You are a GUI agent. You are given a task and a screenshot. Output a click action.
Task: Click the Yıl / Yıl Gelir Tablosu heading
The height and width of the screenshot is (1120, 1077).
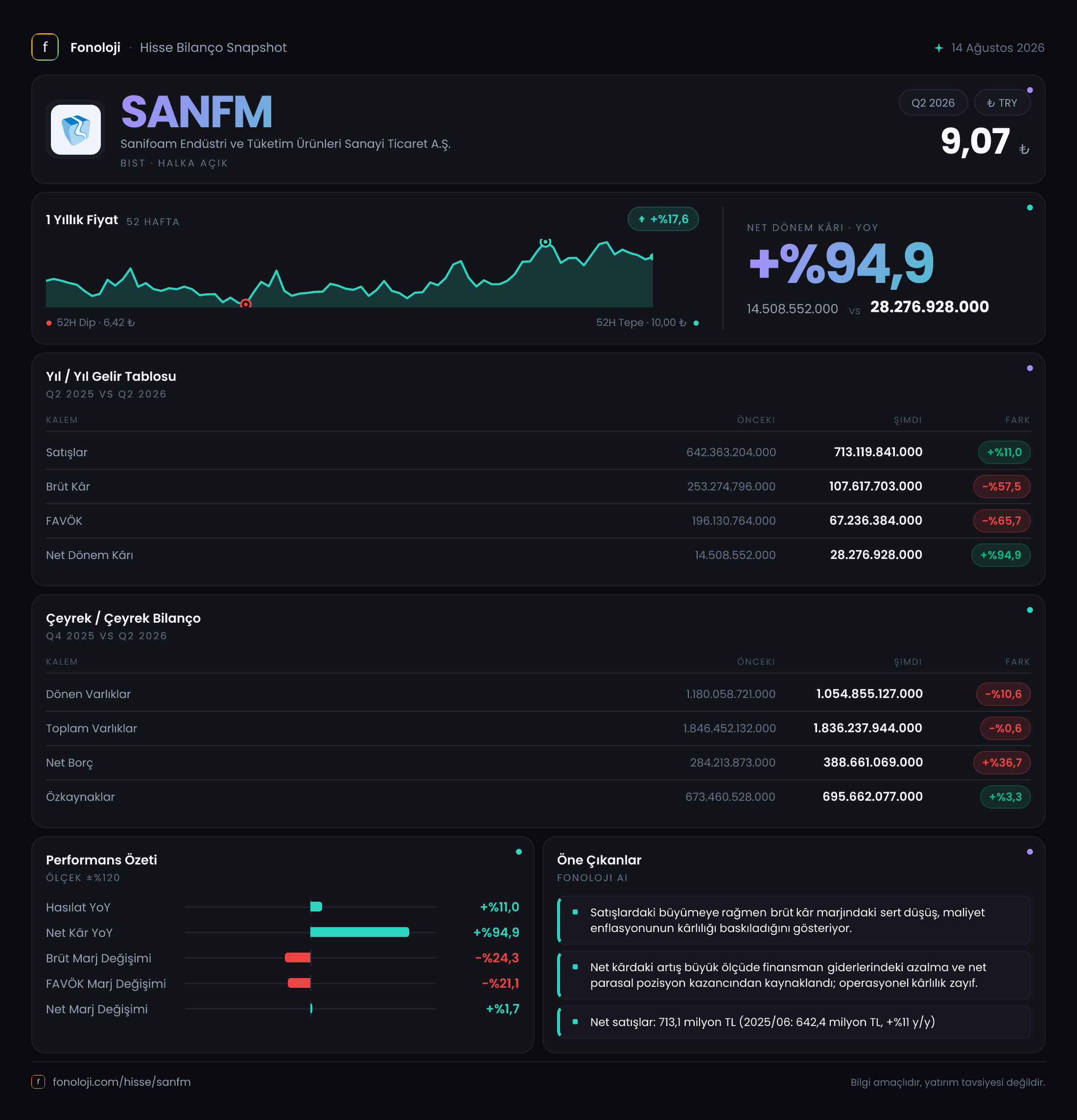tap(111, 376)
